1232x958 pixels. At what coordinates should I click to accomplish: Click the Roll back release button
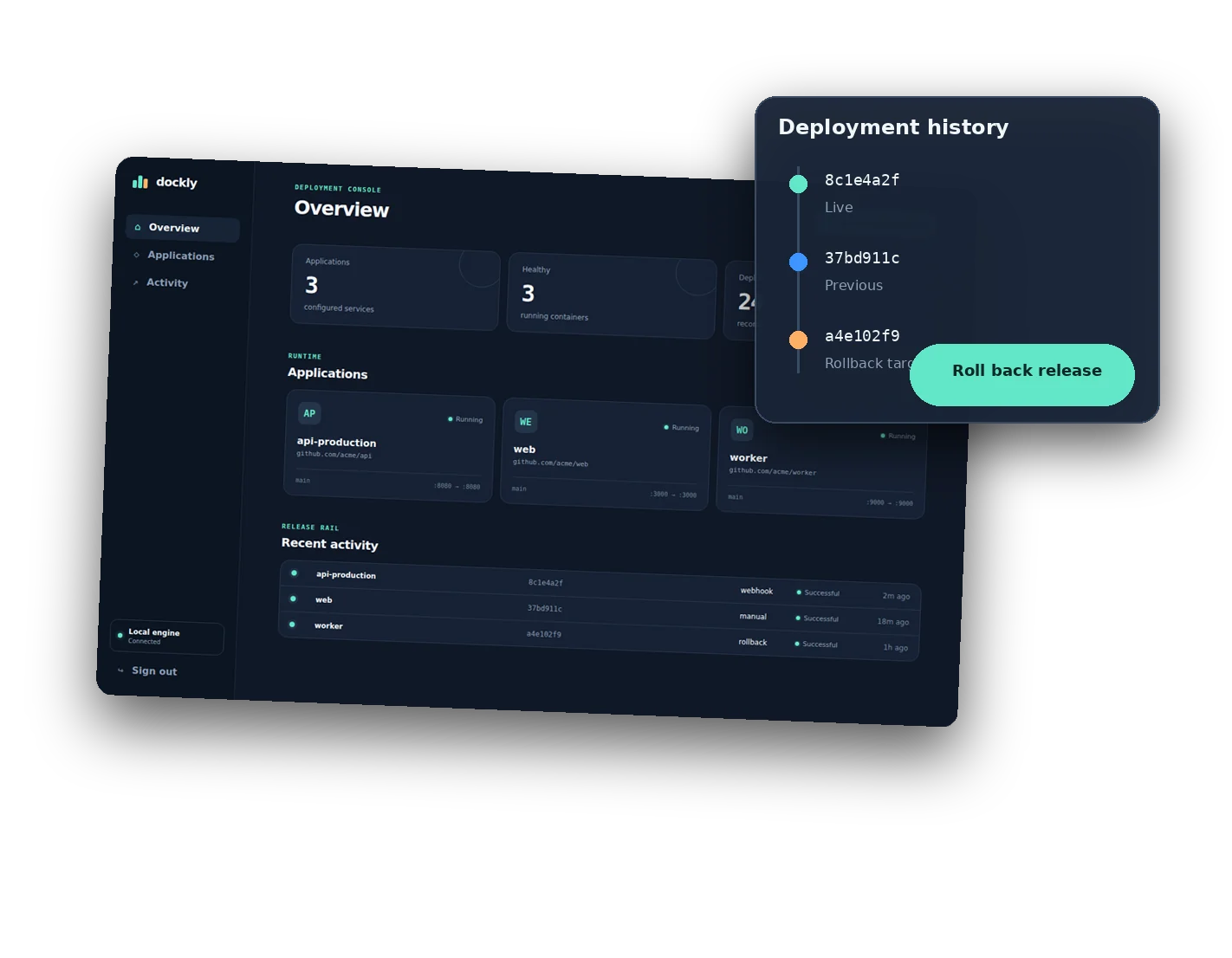pyautogui.click(x=1022, y=375)
